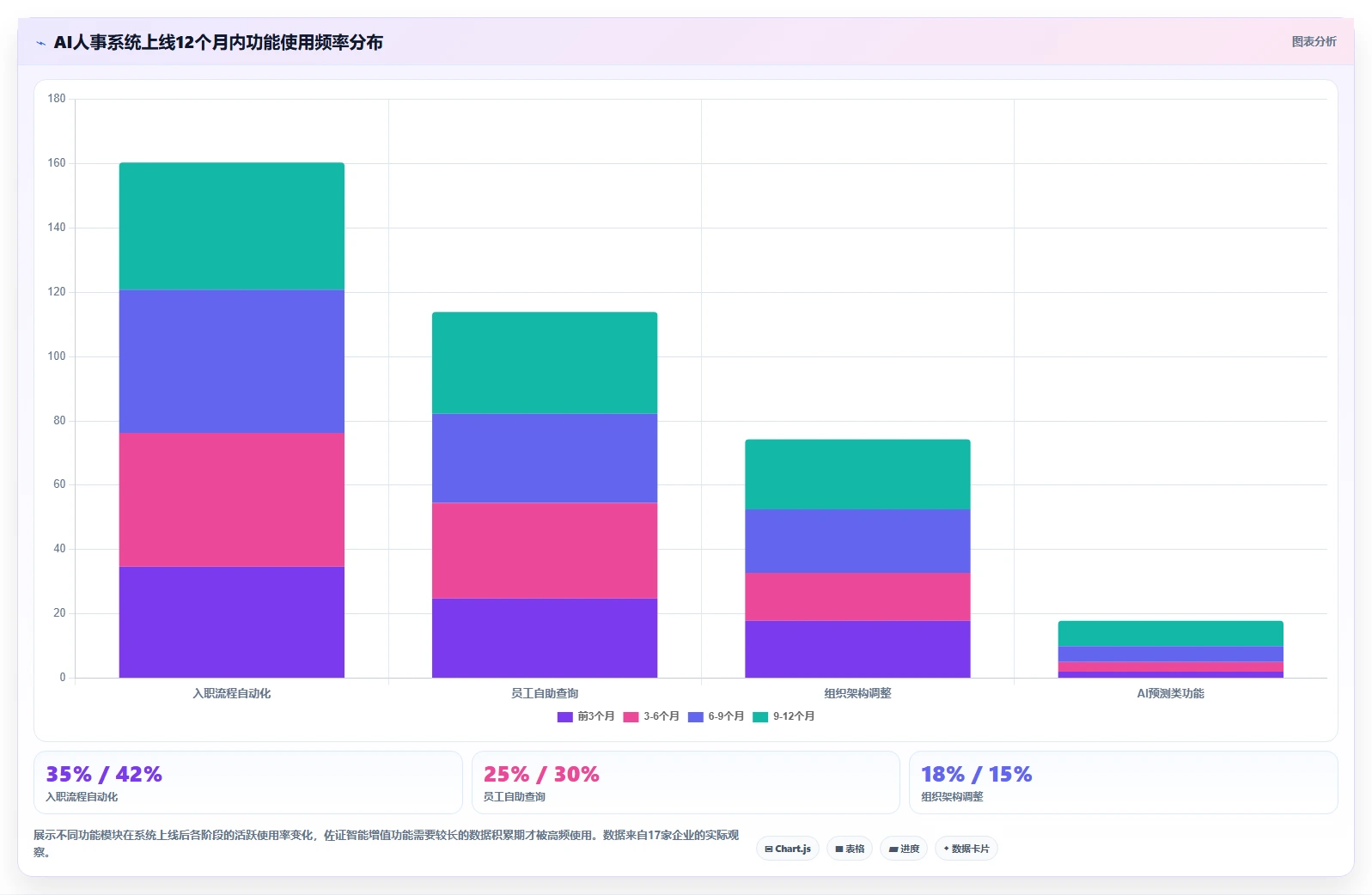The image size is (1372, 895).
Task: Click the 数据卡片 sparkle icon
Action: pos(946,849)
